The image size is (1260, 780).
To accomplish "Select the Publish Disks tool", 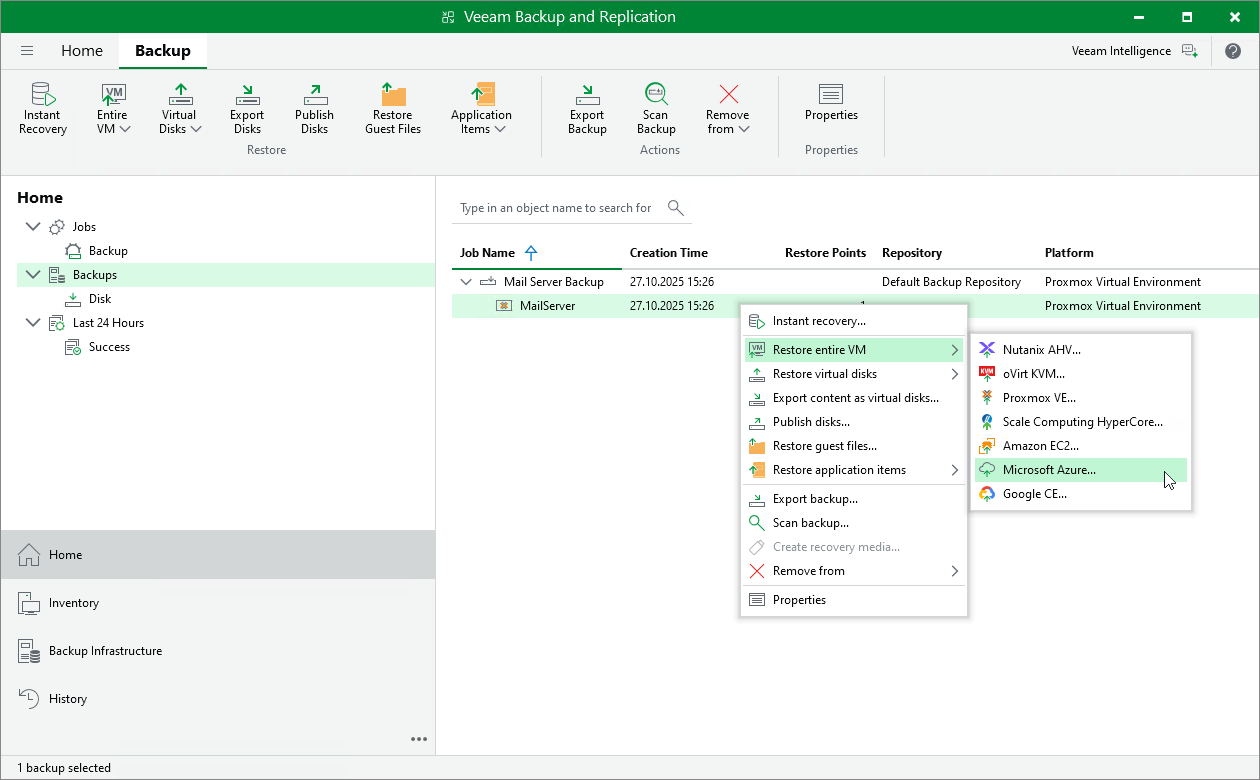I will click(314, 107).
